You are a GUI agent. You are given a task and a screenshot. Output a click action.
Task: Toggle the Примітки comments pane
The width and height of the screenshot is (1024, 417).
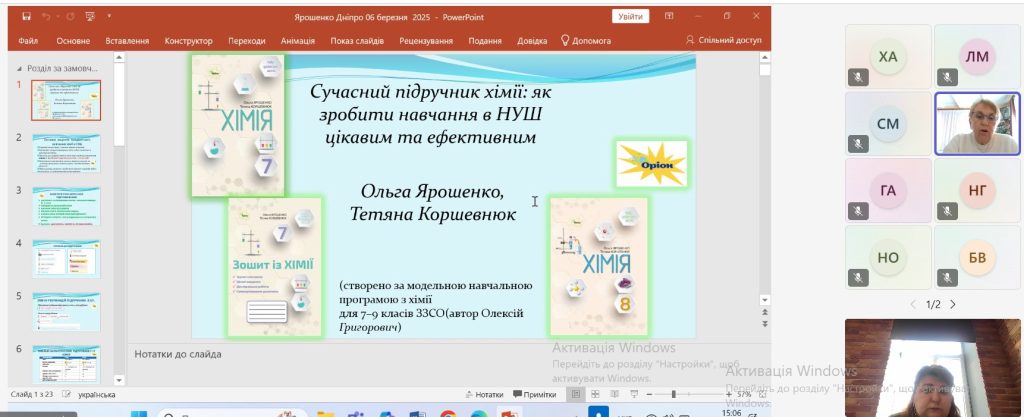(534, 394)
